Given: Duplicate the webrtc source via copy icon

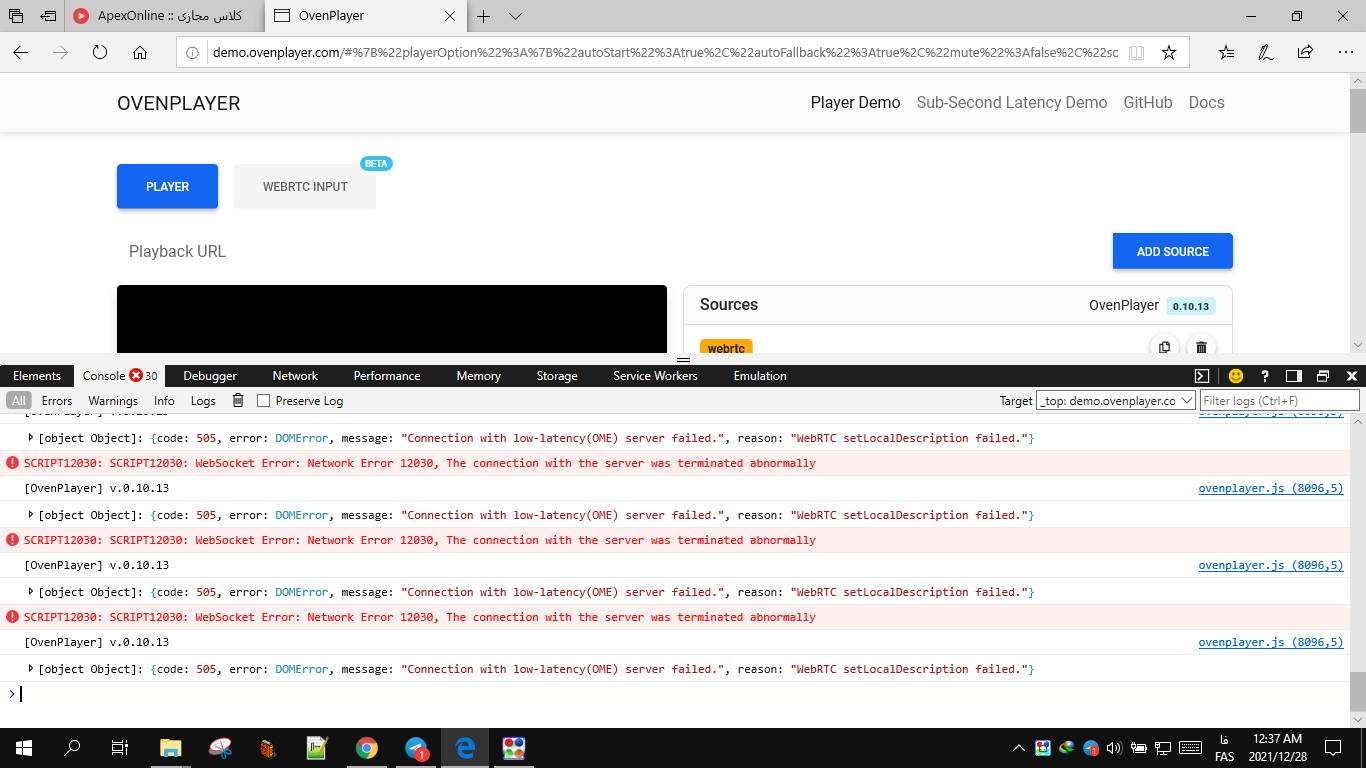Looking at the screenshot, I should tap(1163, 347).
